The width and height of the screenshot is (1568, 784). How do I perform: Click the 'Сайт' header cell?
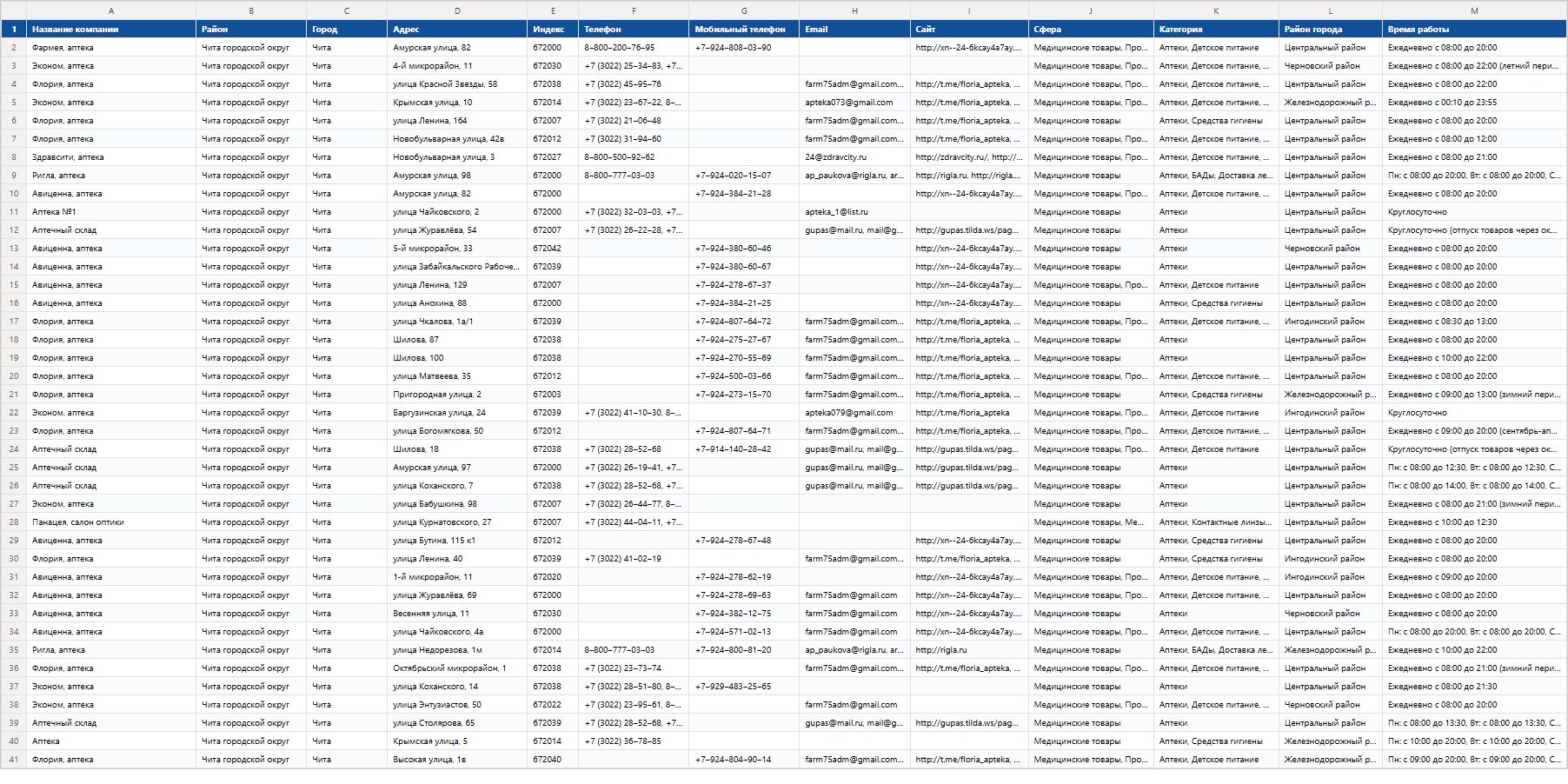[x=969, y=30]
